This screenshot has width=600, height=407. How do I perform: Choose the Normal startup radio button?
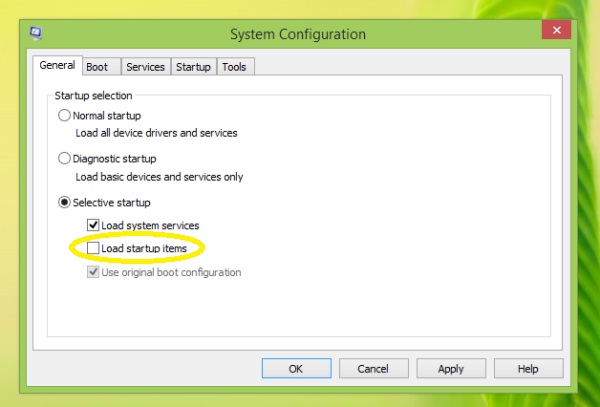[65, 116]
